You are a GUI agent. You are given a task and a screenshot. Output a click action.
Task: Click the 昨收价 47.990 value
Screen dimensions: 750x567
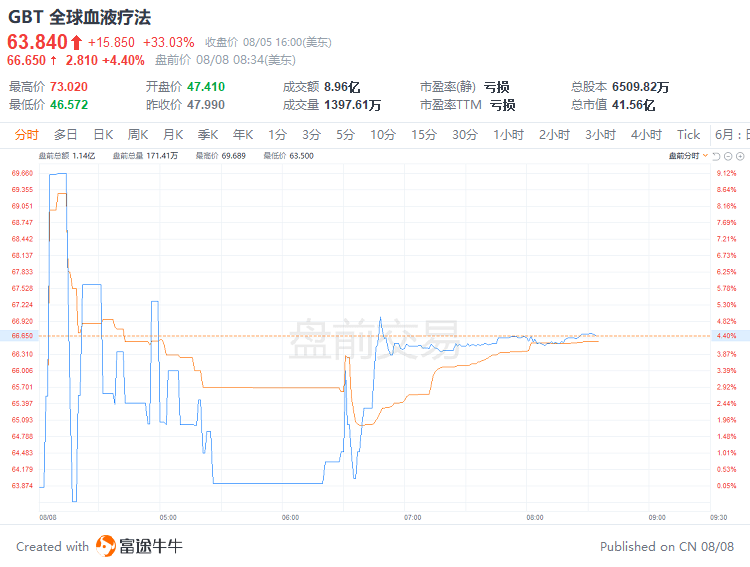coord(206,105)
